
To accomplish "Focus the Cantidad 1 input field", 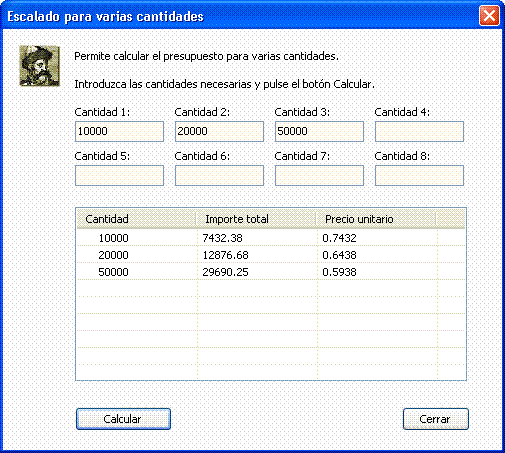I will point(119,131).
